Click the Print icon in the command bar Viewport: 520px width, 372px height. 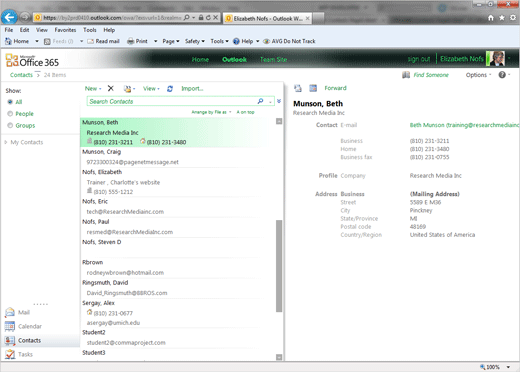click(x=131, y=41)
